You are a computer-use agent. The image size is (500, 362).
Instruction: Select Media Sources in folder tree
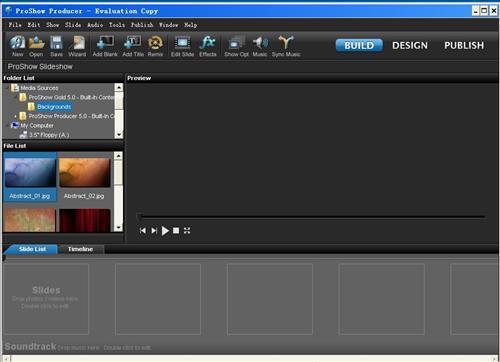click(x=39, y=88)
